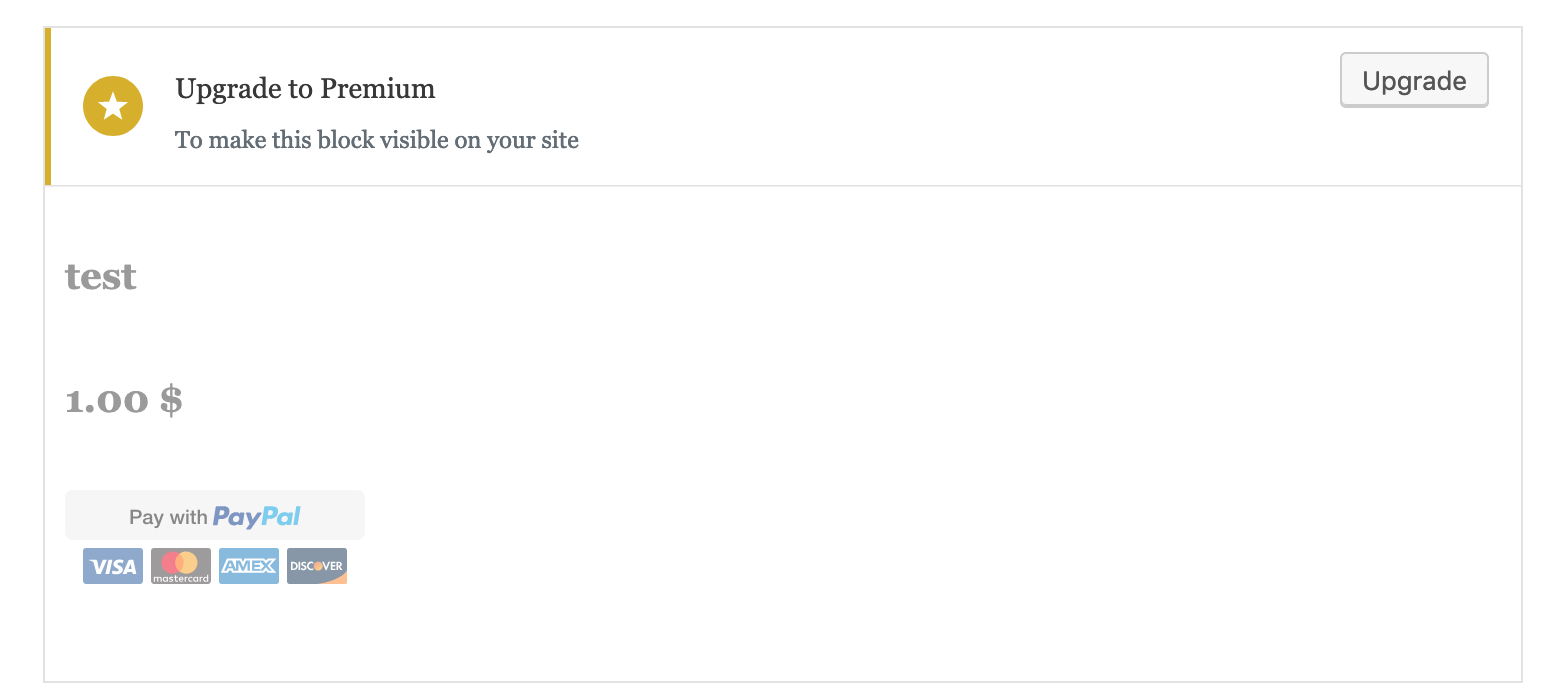Click the Upgrade button
This screenshot has width=1548, height=698.
click(1413, 80)
